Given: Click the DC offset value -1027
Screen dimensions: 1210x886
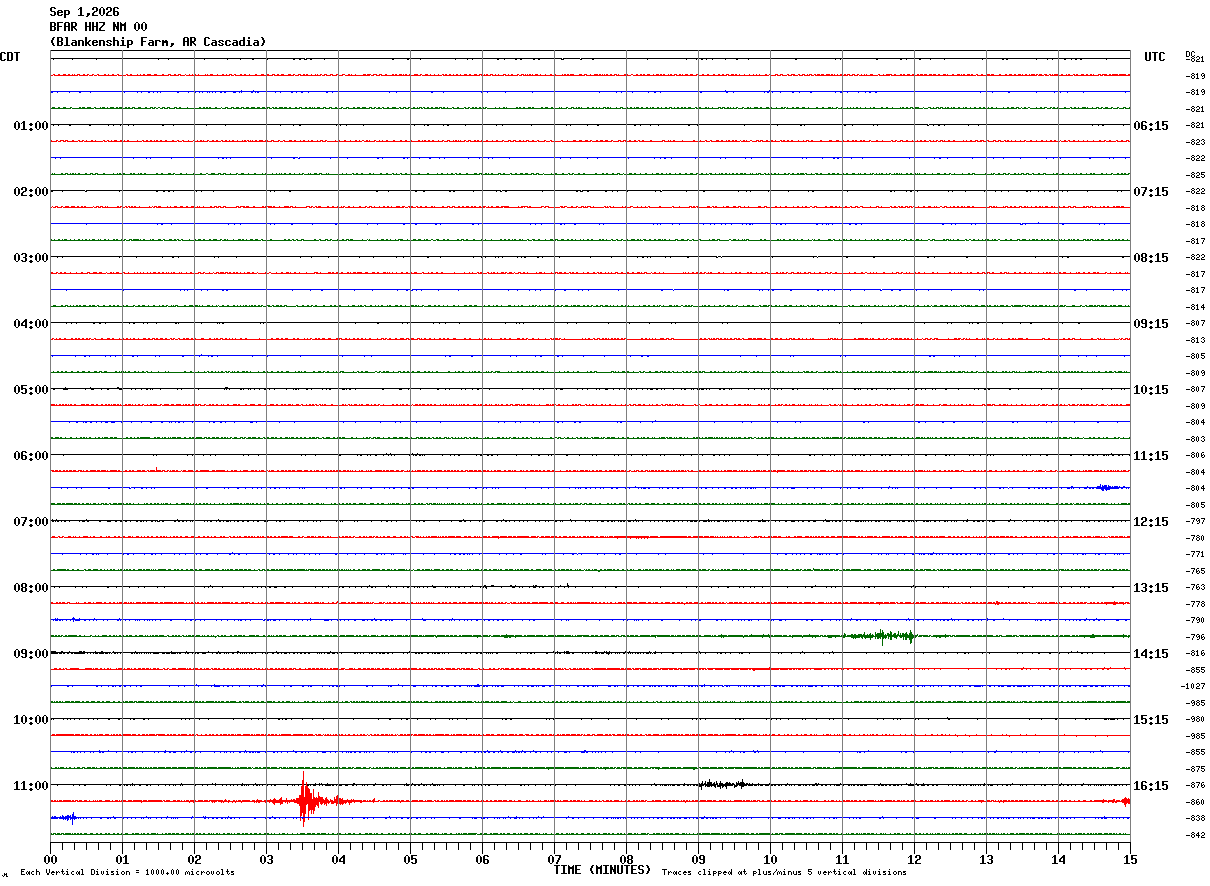Looking at the screenshot, I should pyautogui.click(x=1192, y=686).
